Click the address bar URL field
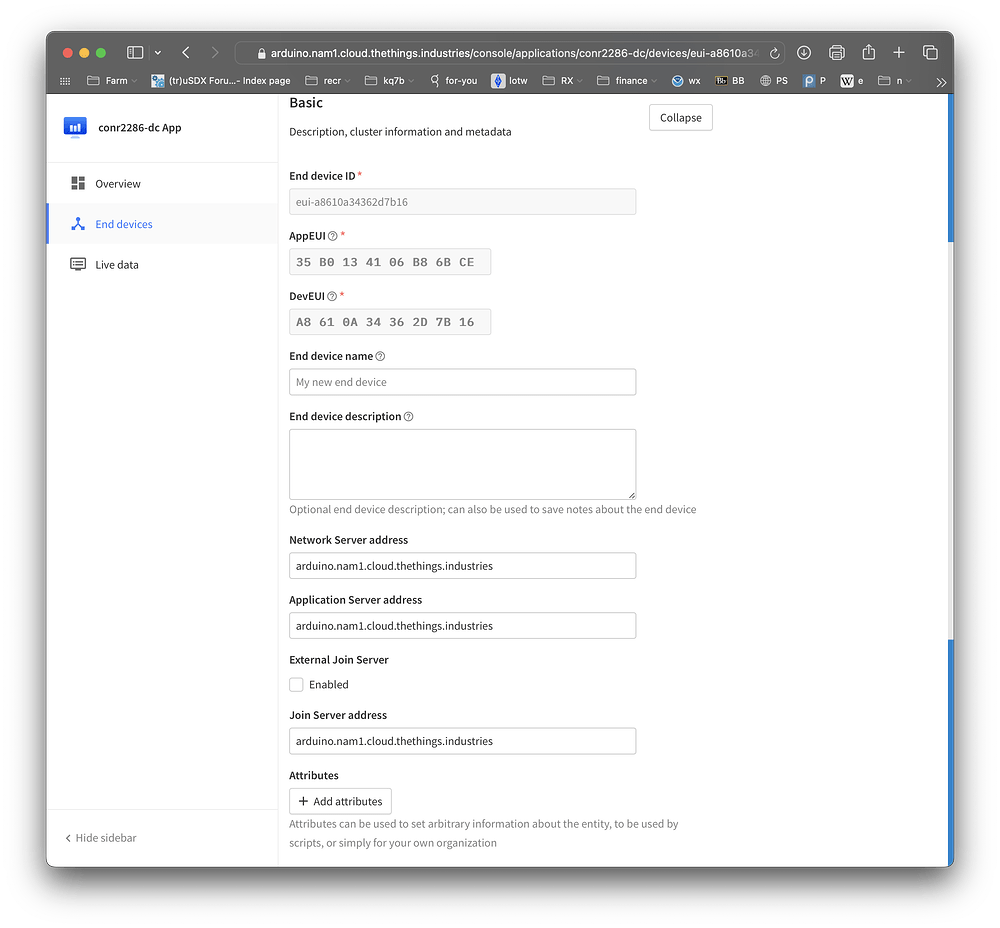 [510, 53]
